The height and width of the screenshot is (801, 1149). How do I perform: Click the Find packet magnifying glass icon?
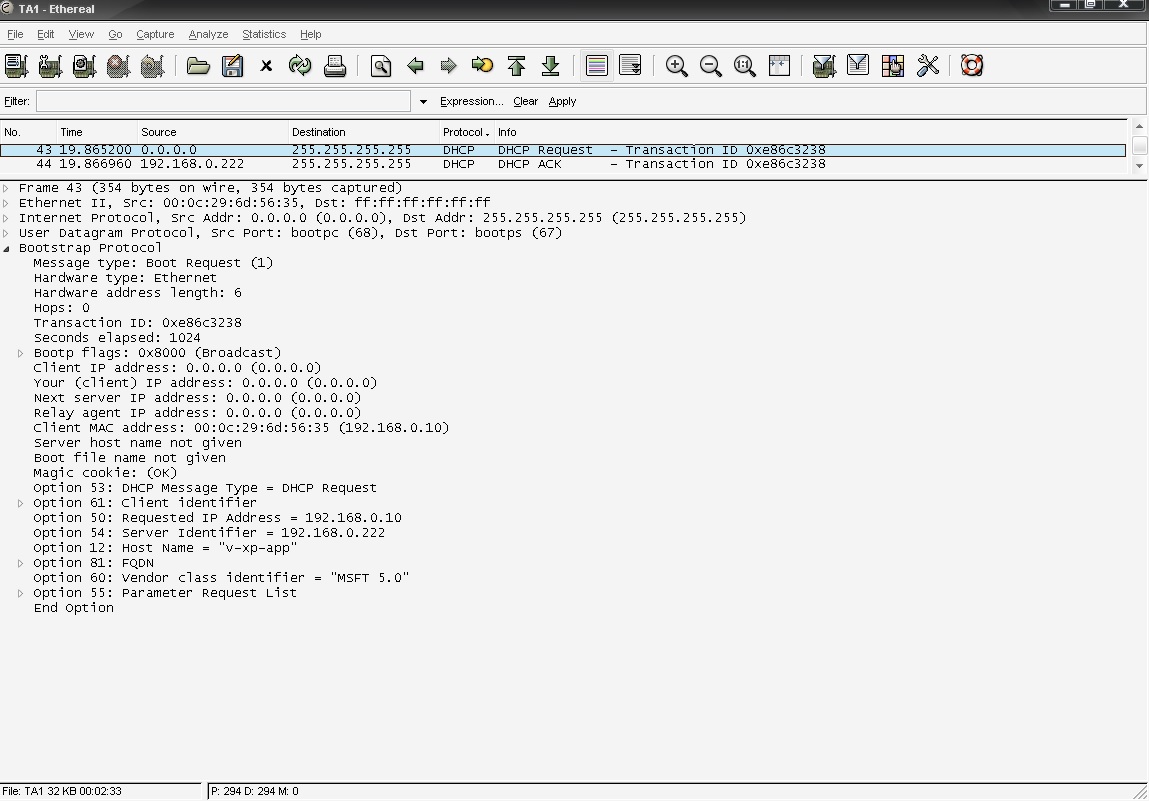pyautogui.click(x=380, y=65)
